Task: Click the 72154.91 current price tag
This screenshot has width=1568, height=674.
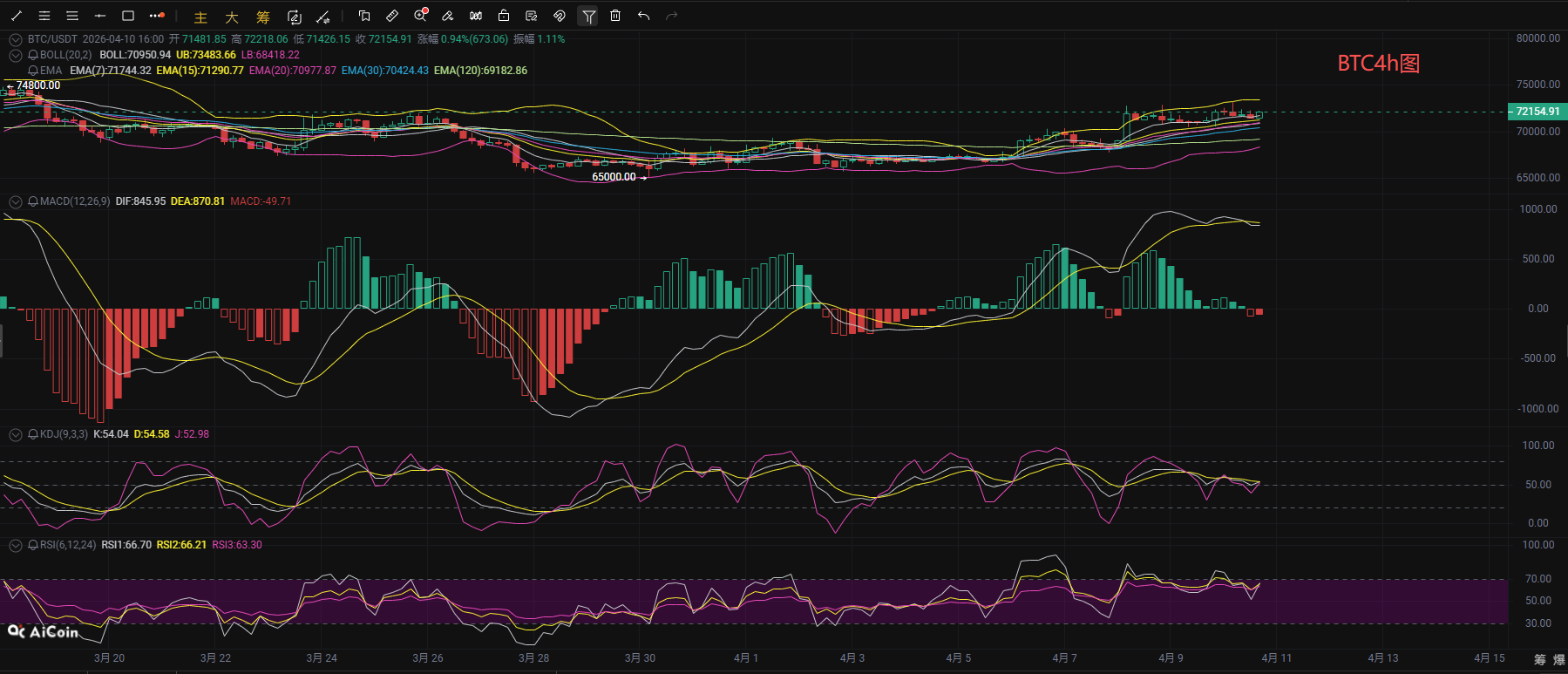Action: [1537, 112]
